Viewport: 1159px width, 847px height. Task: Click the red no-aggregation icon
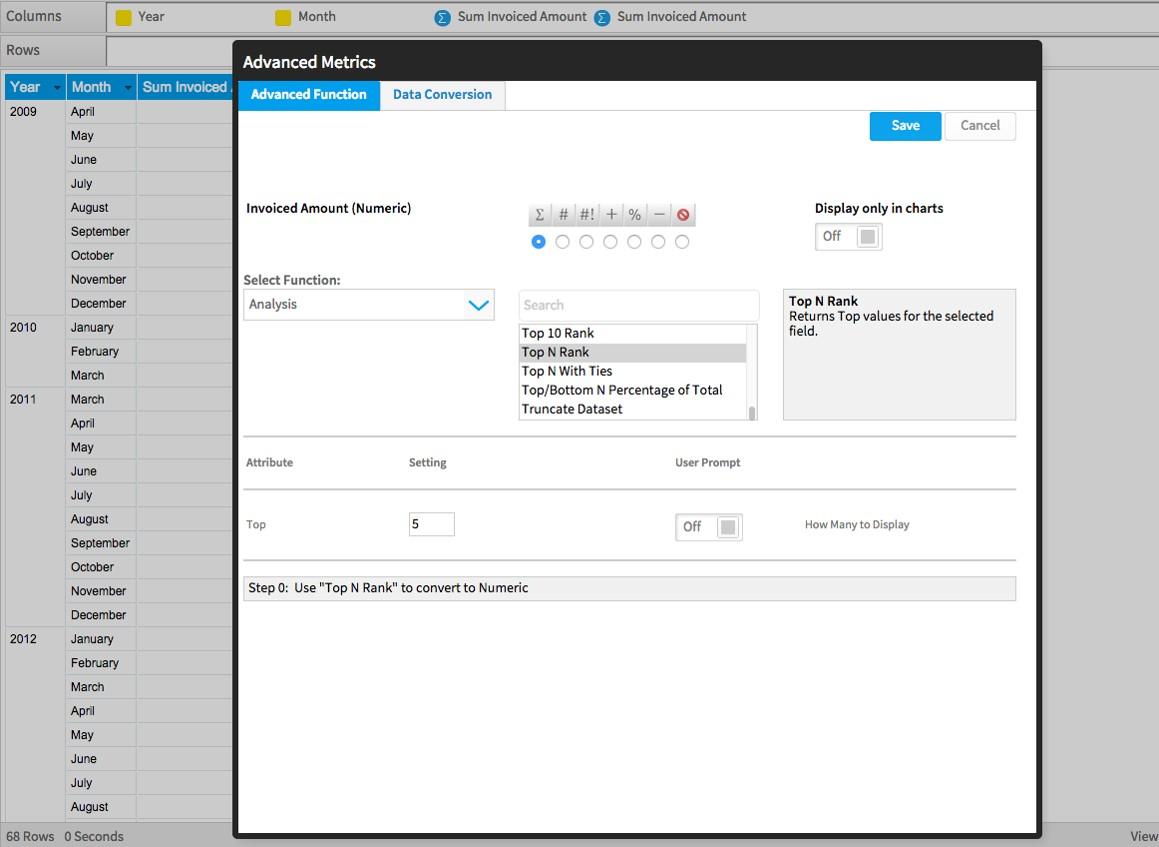tap(683, 214)
